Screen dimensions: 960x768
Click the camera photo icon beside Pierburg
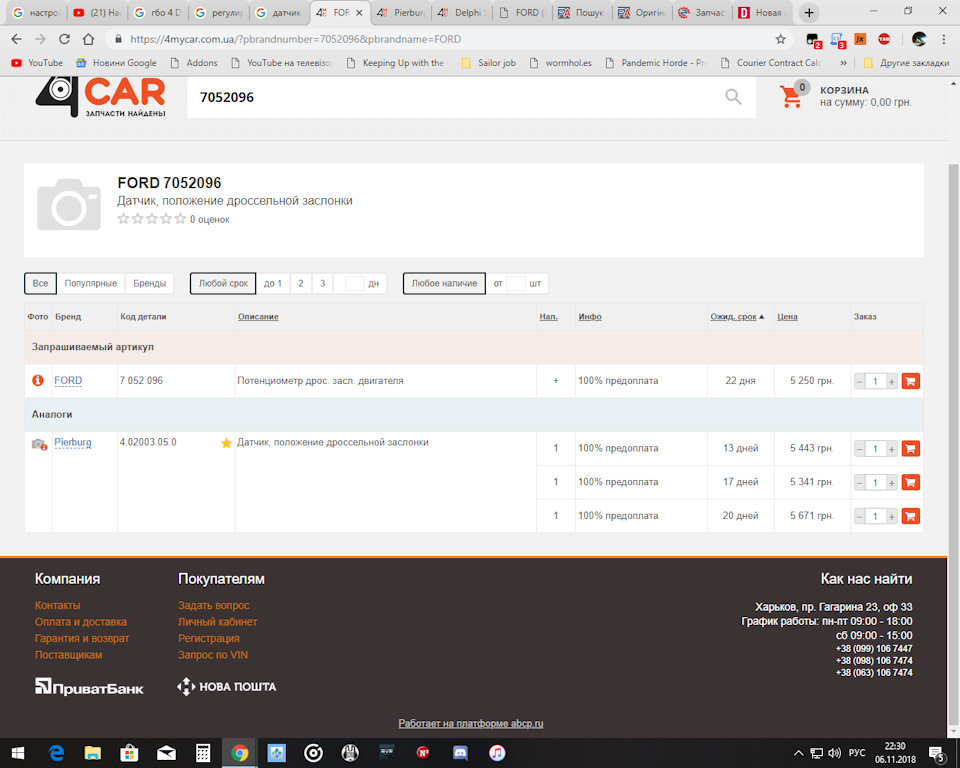point(39,443)
